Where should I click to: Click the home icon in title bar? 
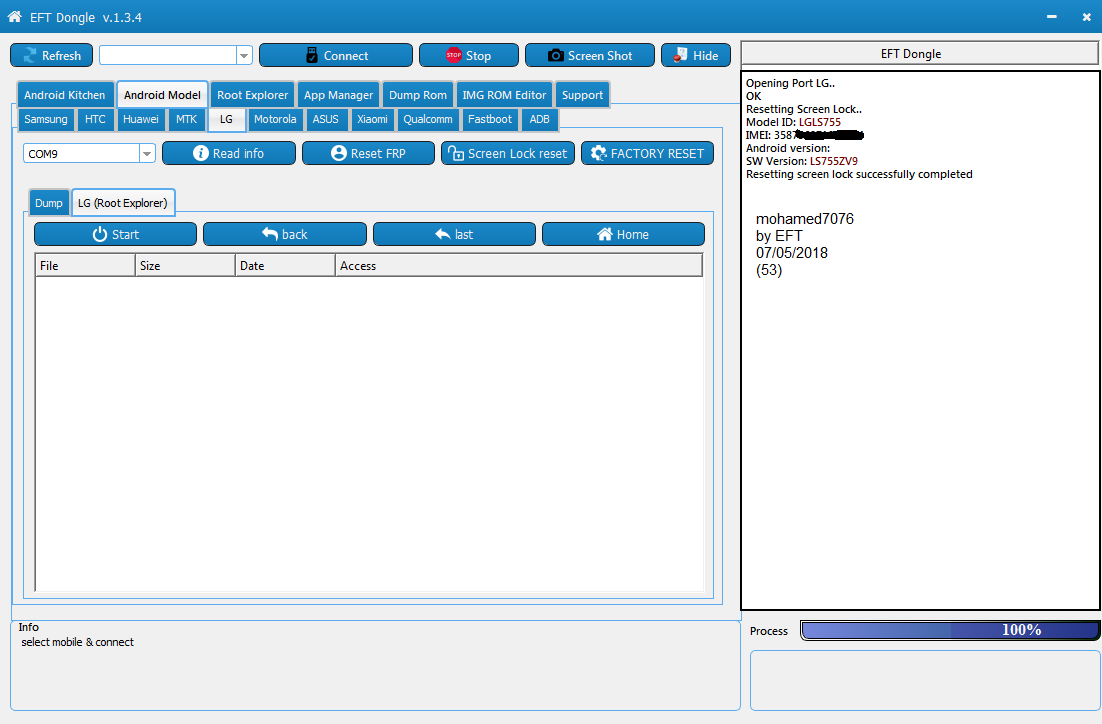click(15, 16)
